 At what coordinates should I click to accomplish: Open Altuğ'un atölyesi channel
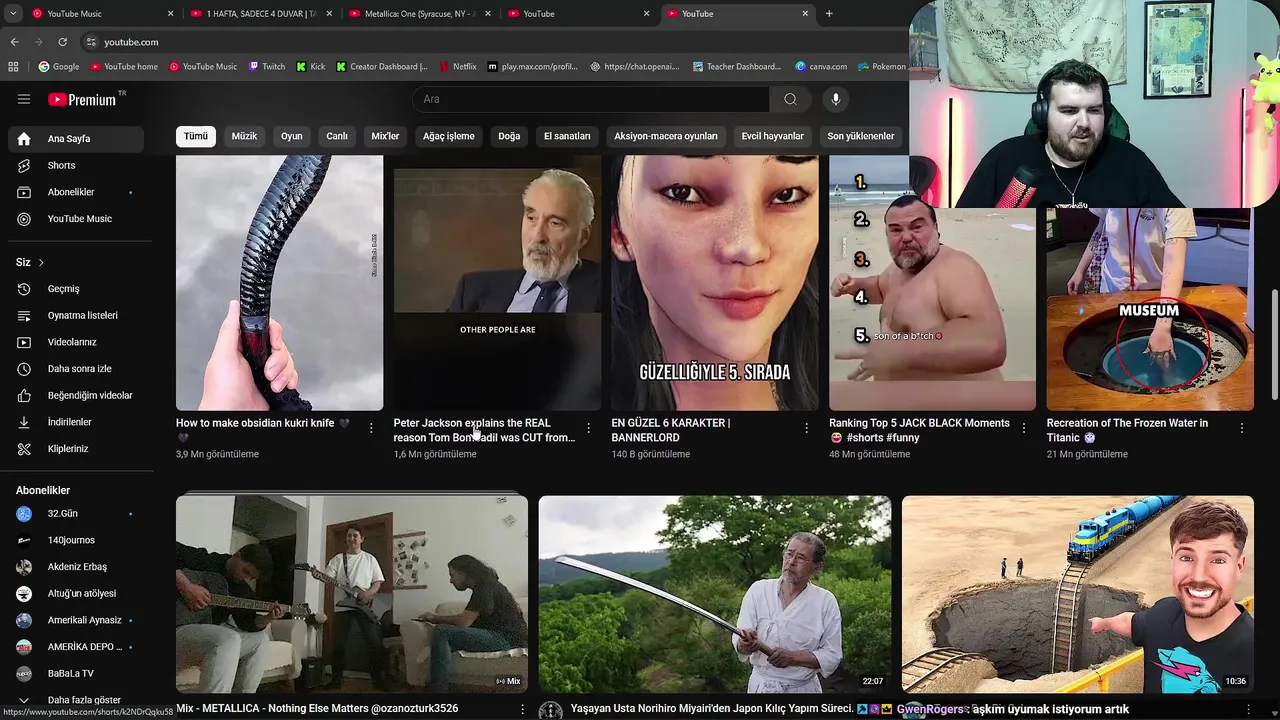point(76,594)
